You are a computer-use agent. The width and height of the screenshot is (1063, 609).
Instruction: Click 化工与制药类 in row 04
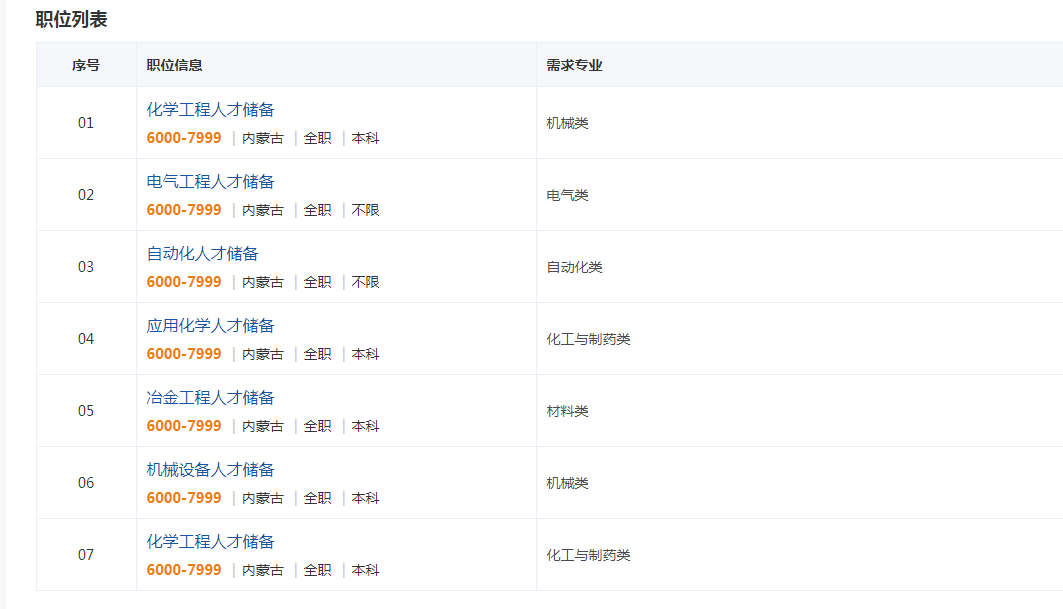588,339
